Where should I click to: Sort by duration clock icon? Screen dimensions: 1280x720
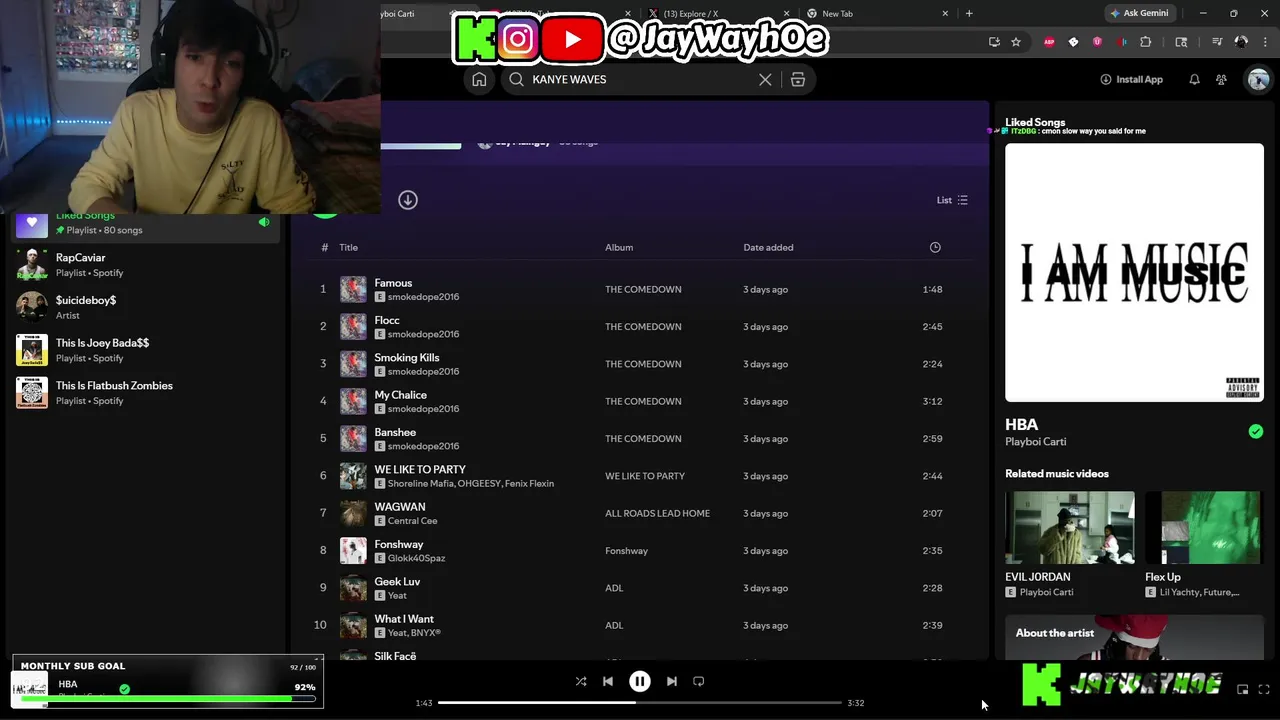click(x=935, y=247)
